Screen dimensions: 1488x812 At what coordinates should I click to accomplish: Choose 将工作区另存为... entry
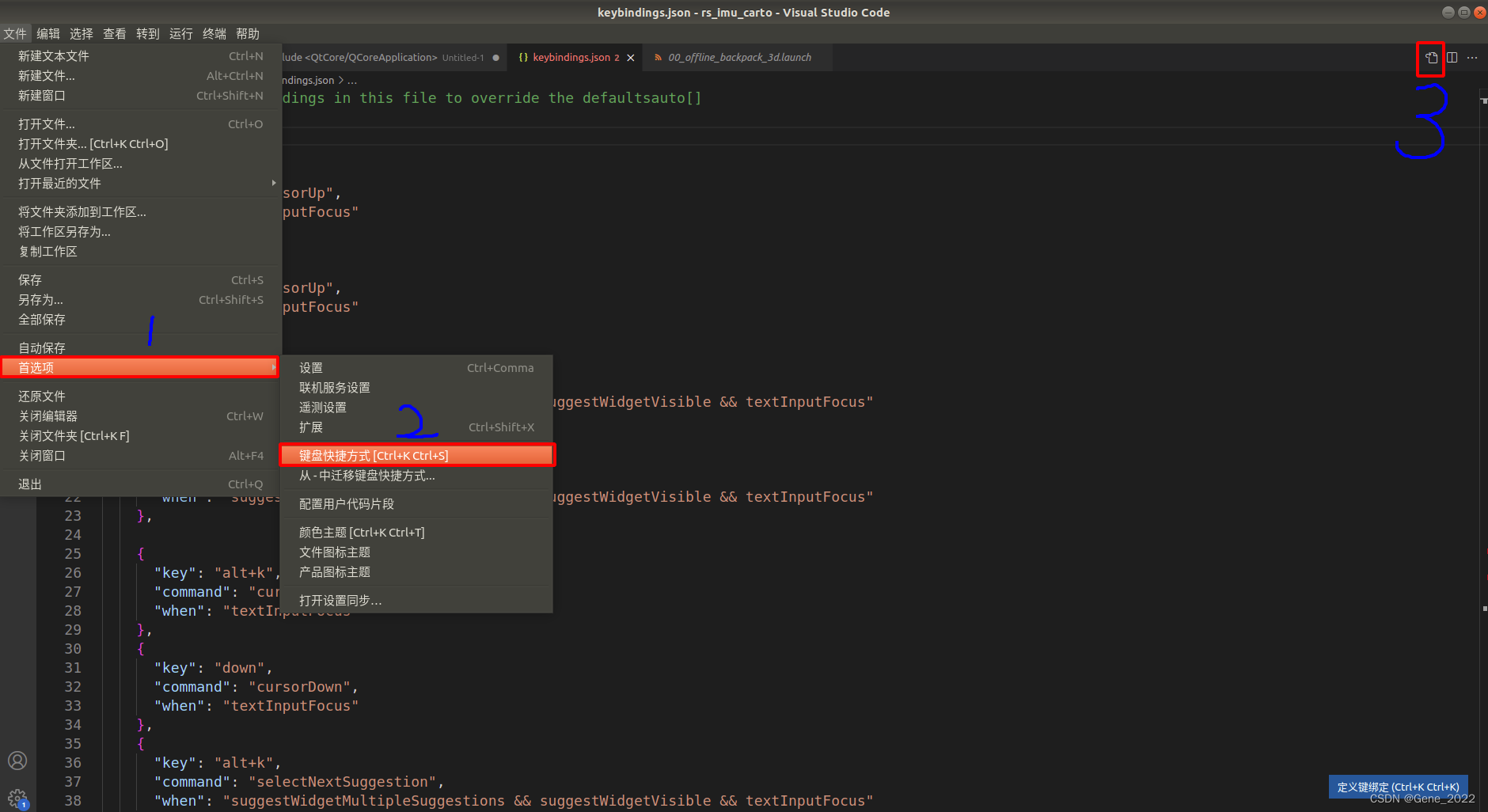click(141, 232)
